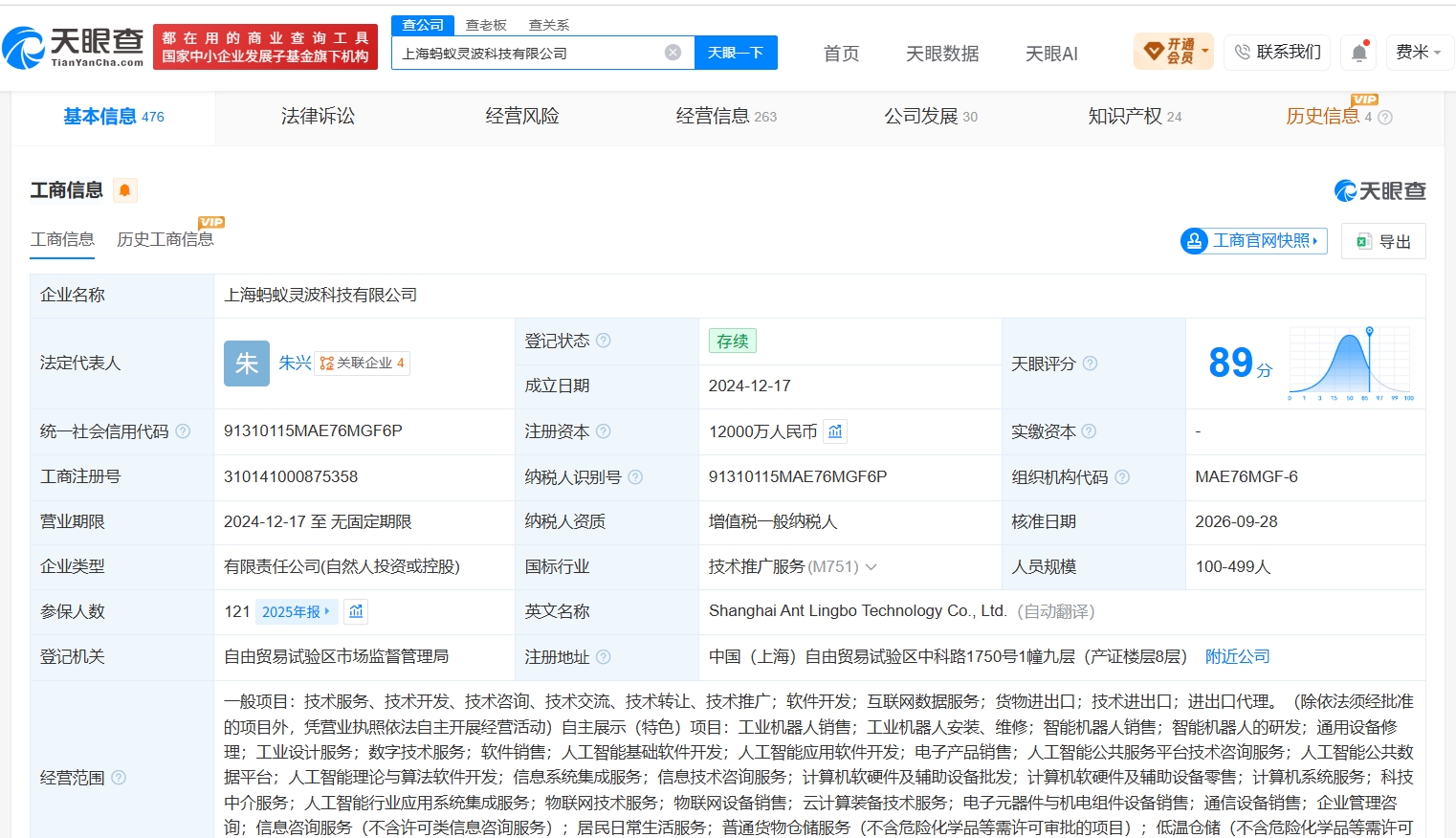1456x838 pixels.
Task: Click the 工商信息 alert bell icon
Action: 125,190
